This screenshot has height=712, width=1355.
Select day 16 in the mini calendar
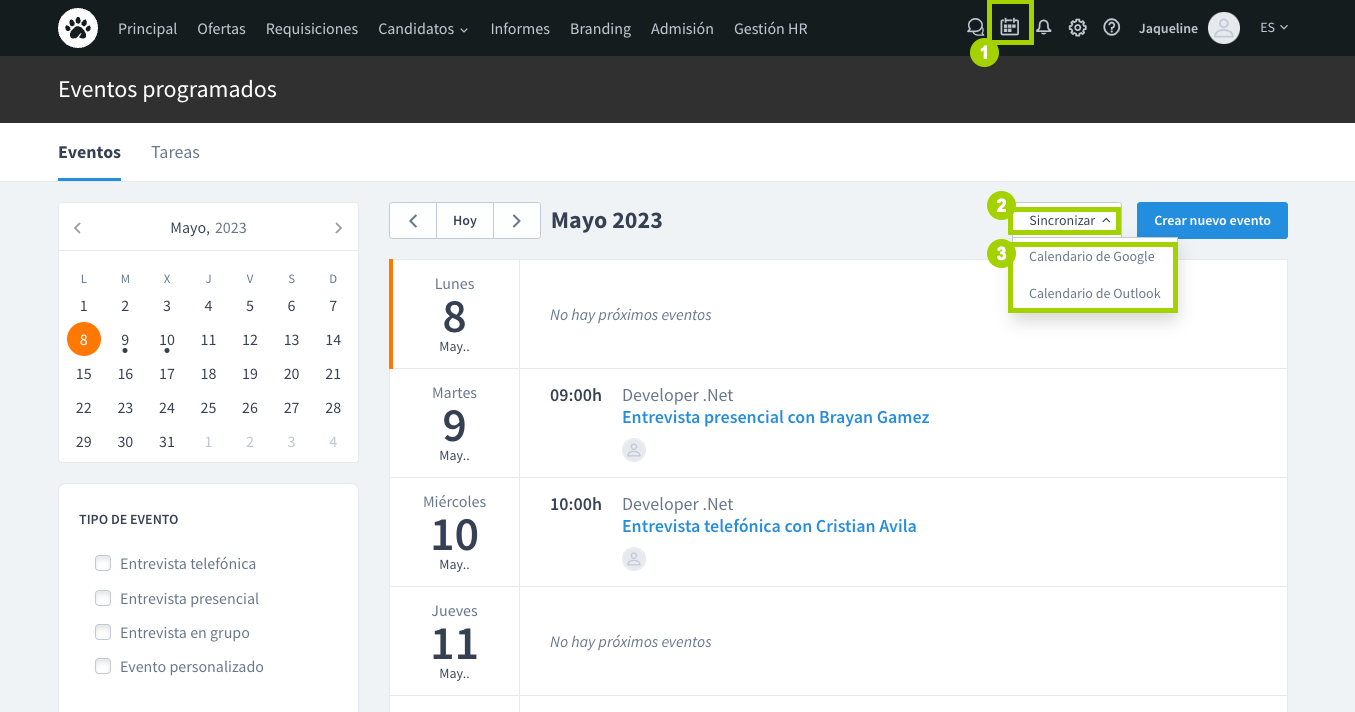[125, 374]
